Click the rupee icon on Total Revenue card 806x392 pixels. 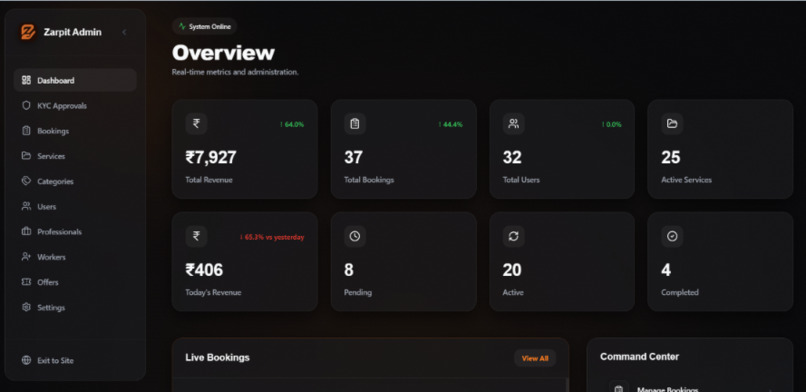tap(196, 124)
